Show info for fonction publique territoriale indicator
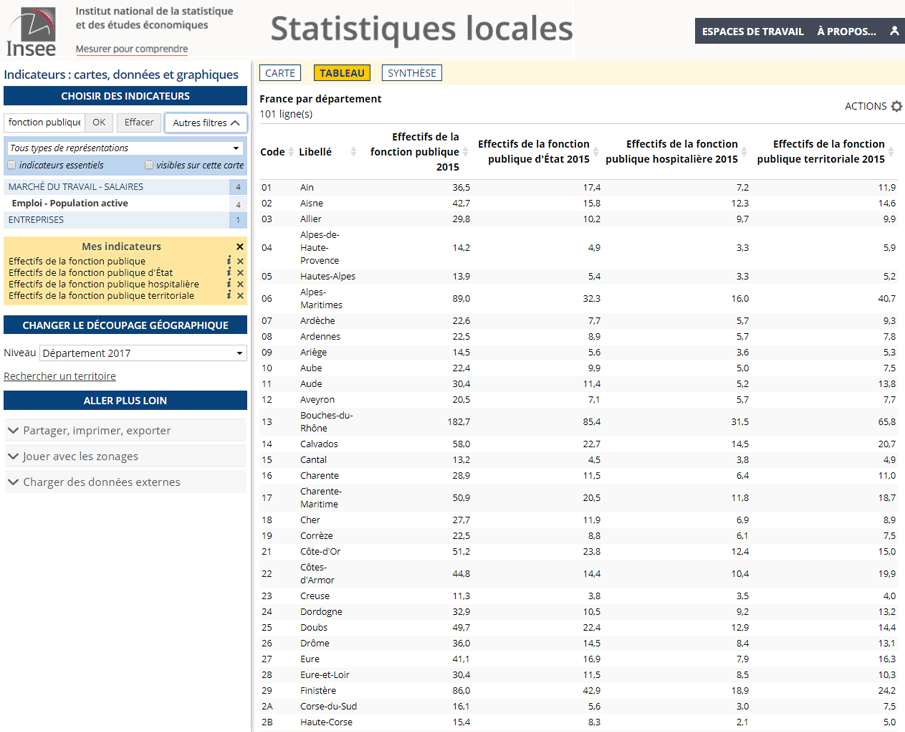 tap(229, 295)
